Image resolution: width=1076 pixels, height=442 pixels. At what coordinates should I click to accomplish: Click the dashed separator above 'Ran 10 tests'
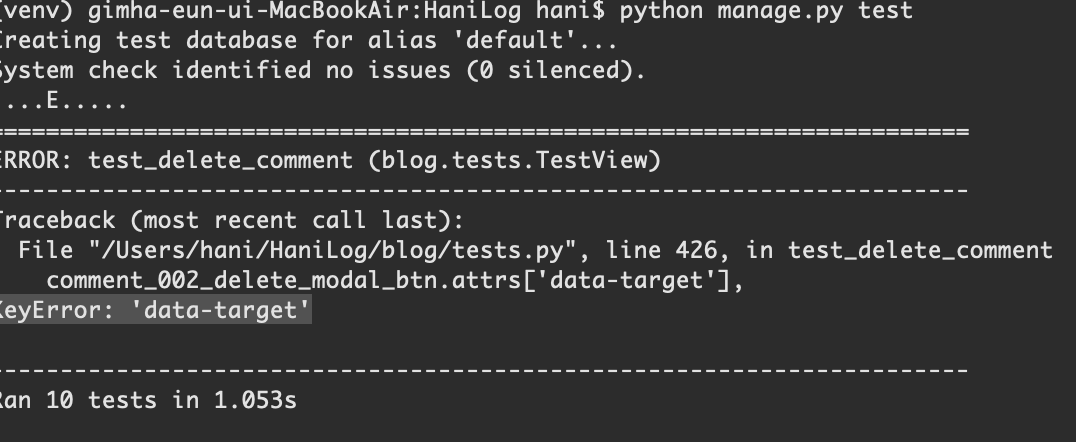484,371
